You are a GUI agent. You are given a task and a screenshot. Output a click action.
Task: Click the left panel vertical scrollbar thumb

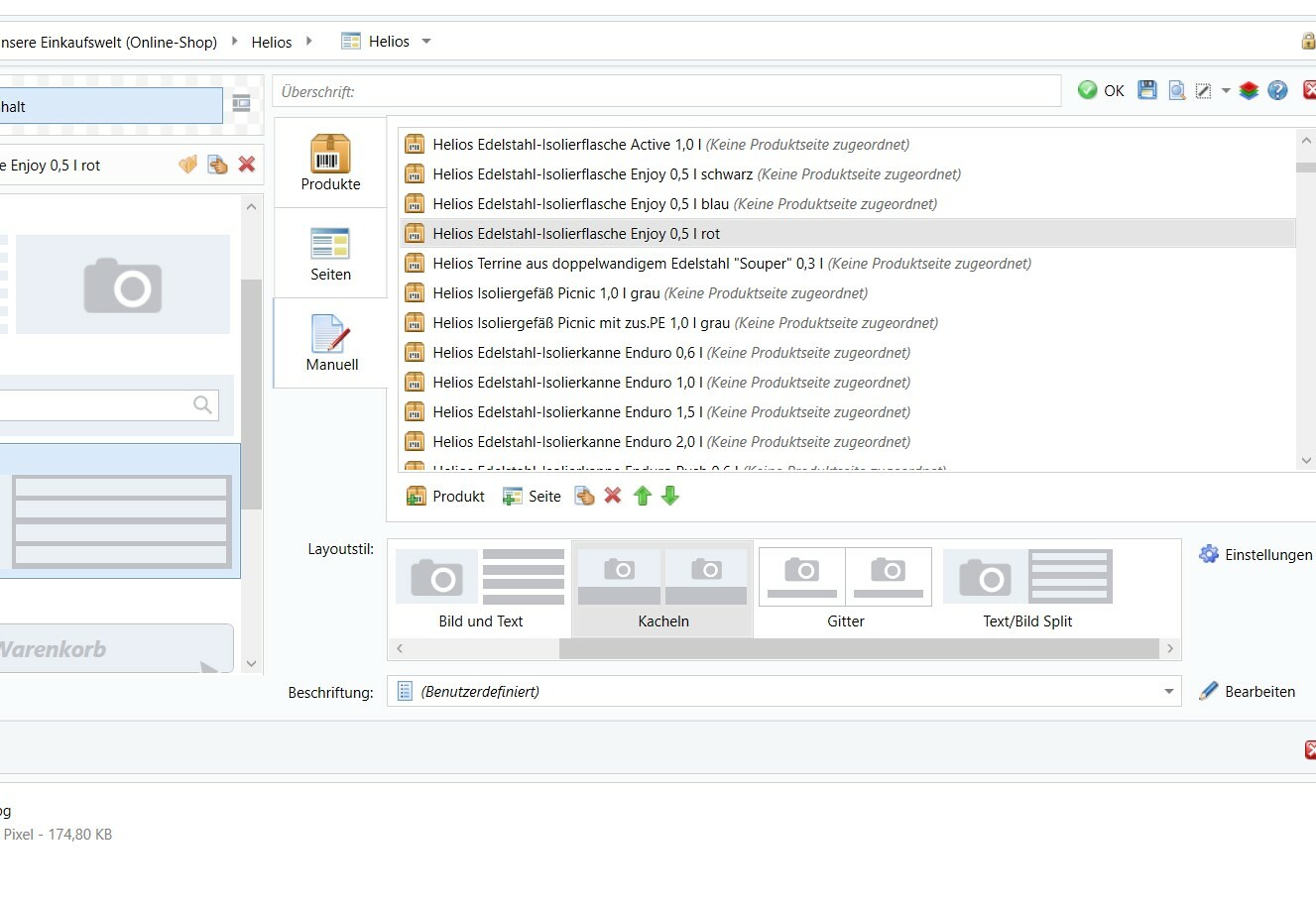pos(252,394)
